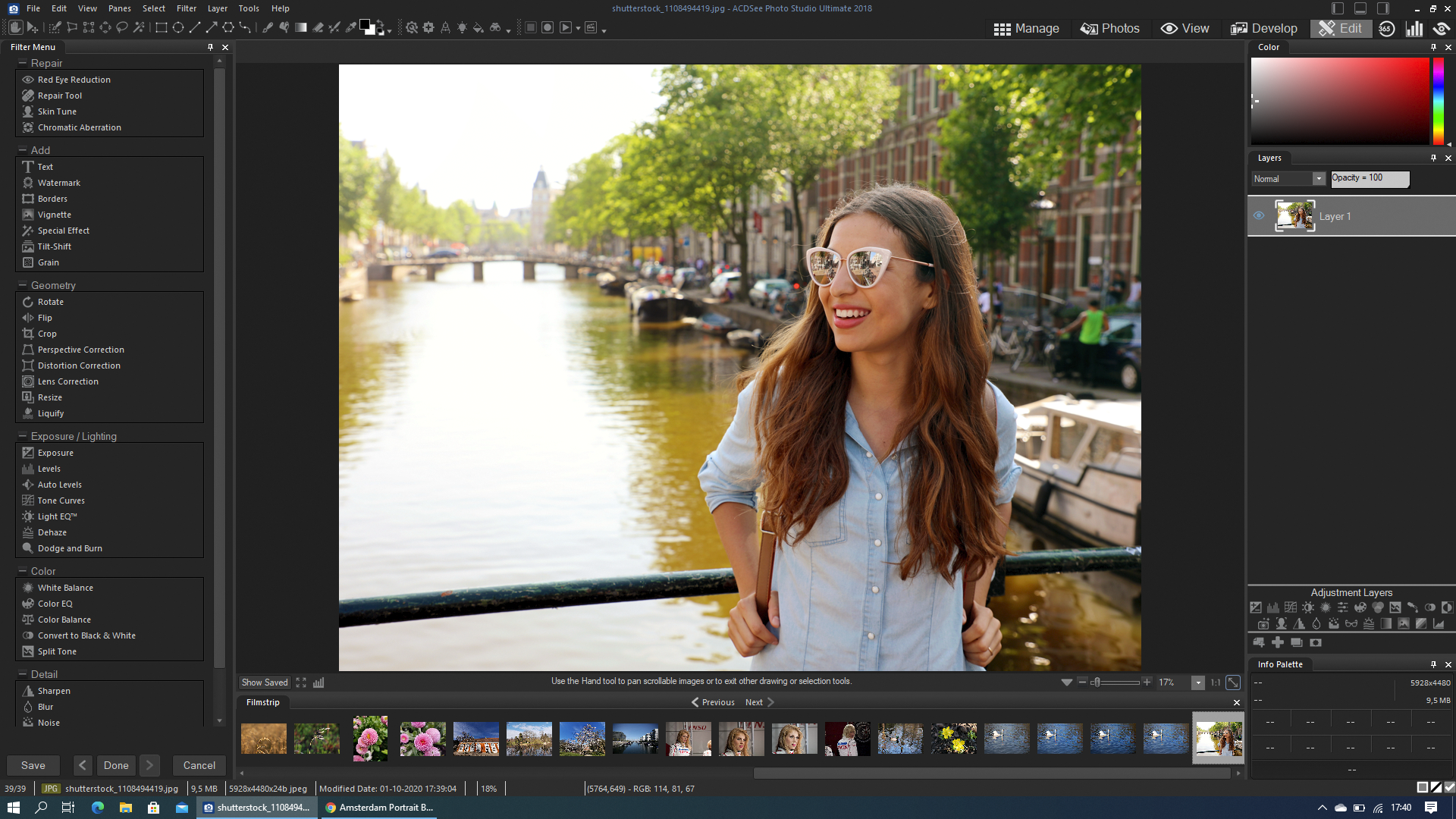Hide Layer 1 with the eye icon
This screenshot has height=819, width=1456.
click(x=1259, y=216)
